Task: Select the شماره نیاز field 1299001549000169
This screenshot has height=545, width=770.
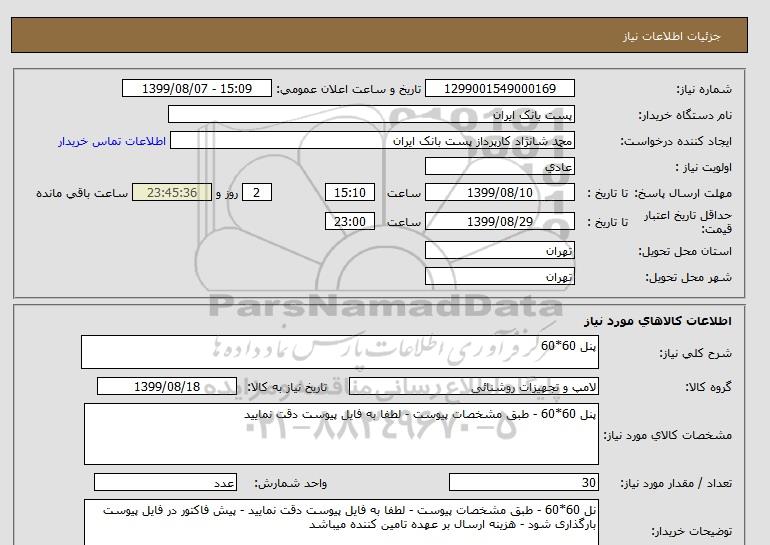Action: tap(499, 88)
